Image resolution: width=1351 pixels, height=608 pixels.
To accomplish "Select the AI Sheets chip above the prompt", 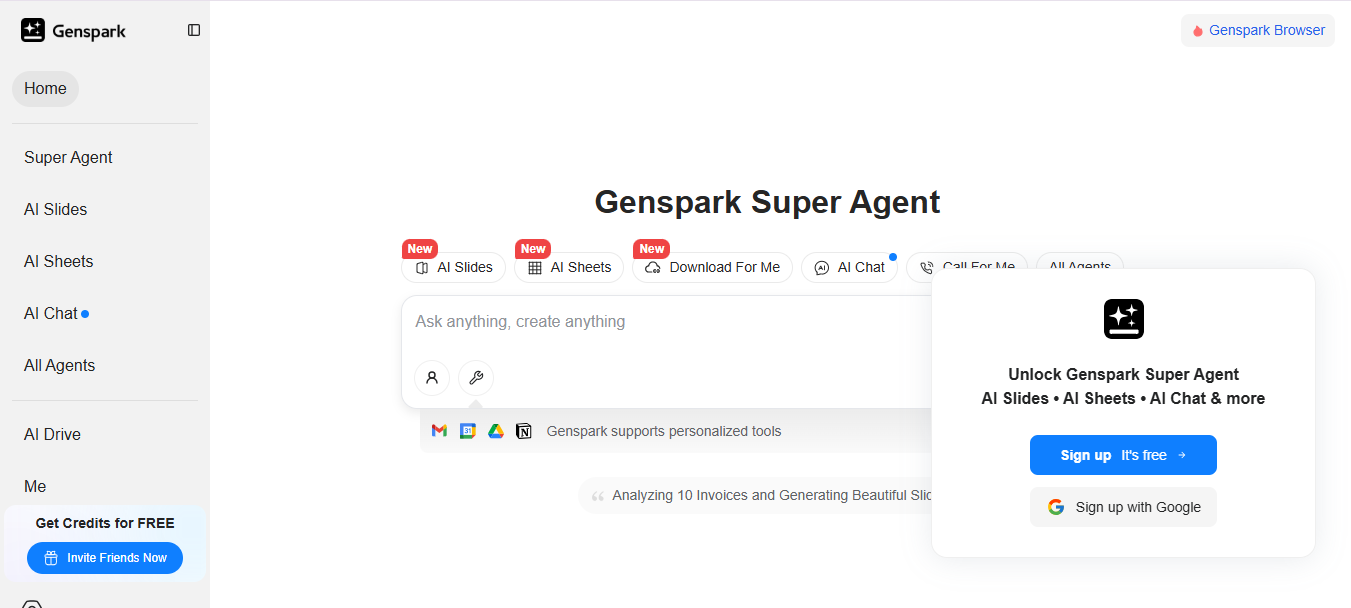I will click(569, 267).
